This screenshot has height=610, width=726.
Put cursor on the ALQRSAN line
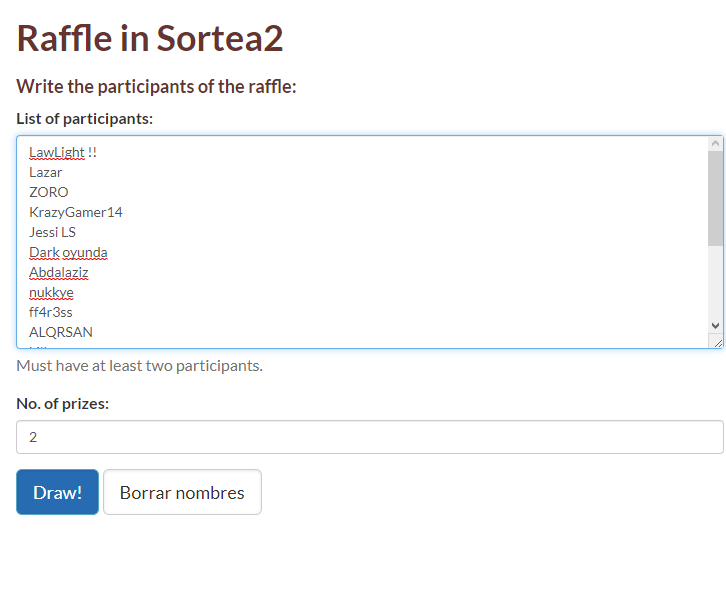point(61,332)
